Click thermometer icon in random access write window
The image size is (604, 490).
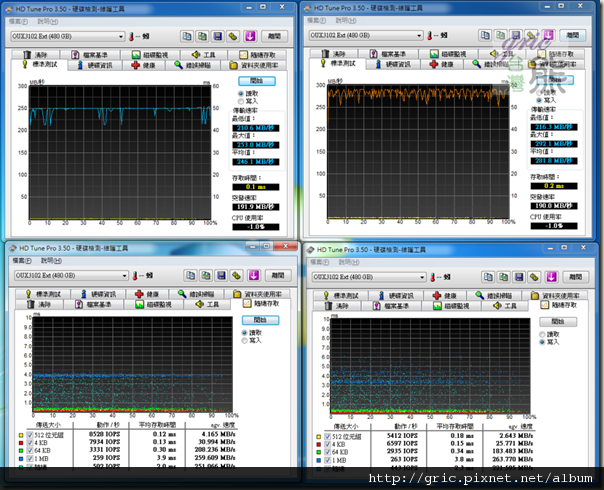pos(433,277)
